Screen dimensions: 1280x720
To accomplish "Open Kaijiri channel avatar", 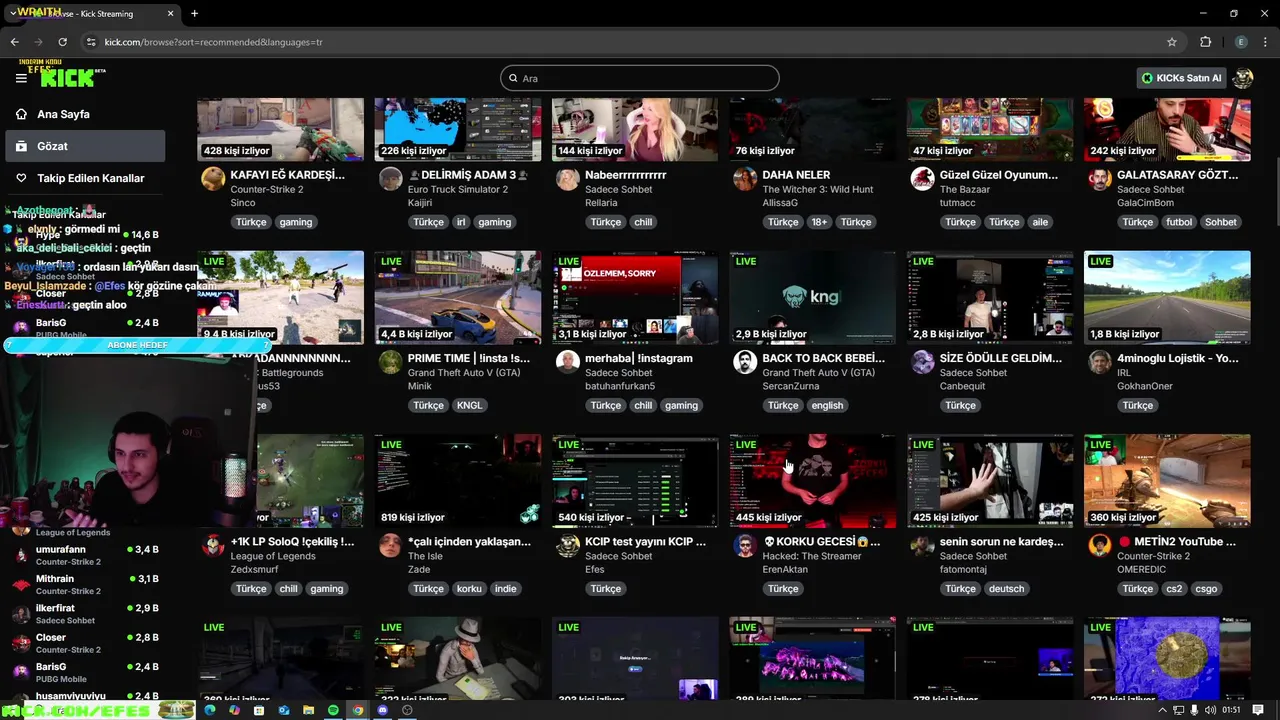I will [391, 179].
